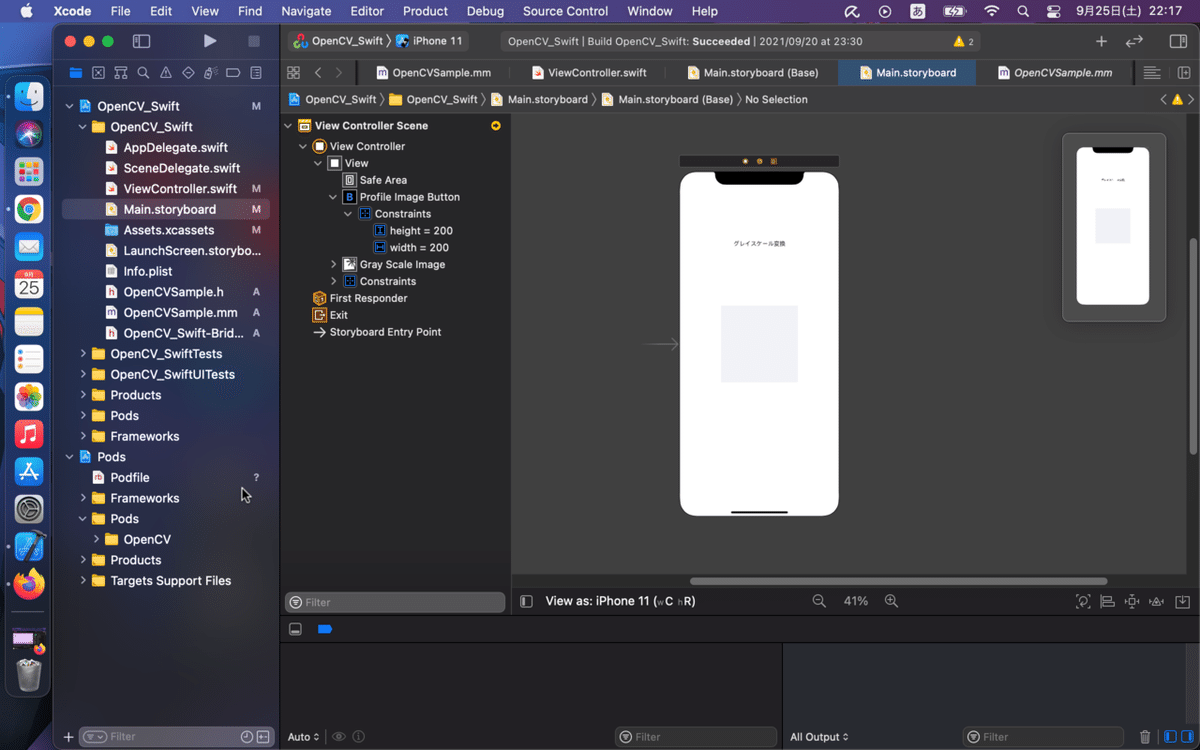Screen dimensions: 1200x750
Task: Open the Symbol navigator
Action: point(121,73)
